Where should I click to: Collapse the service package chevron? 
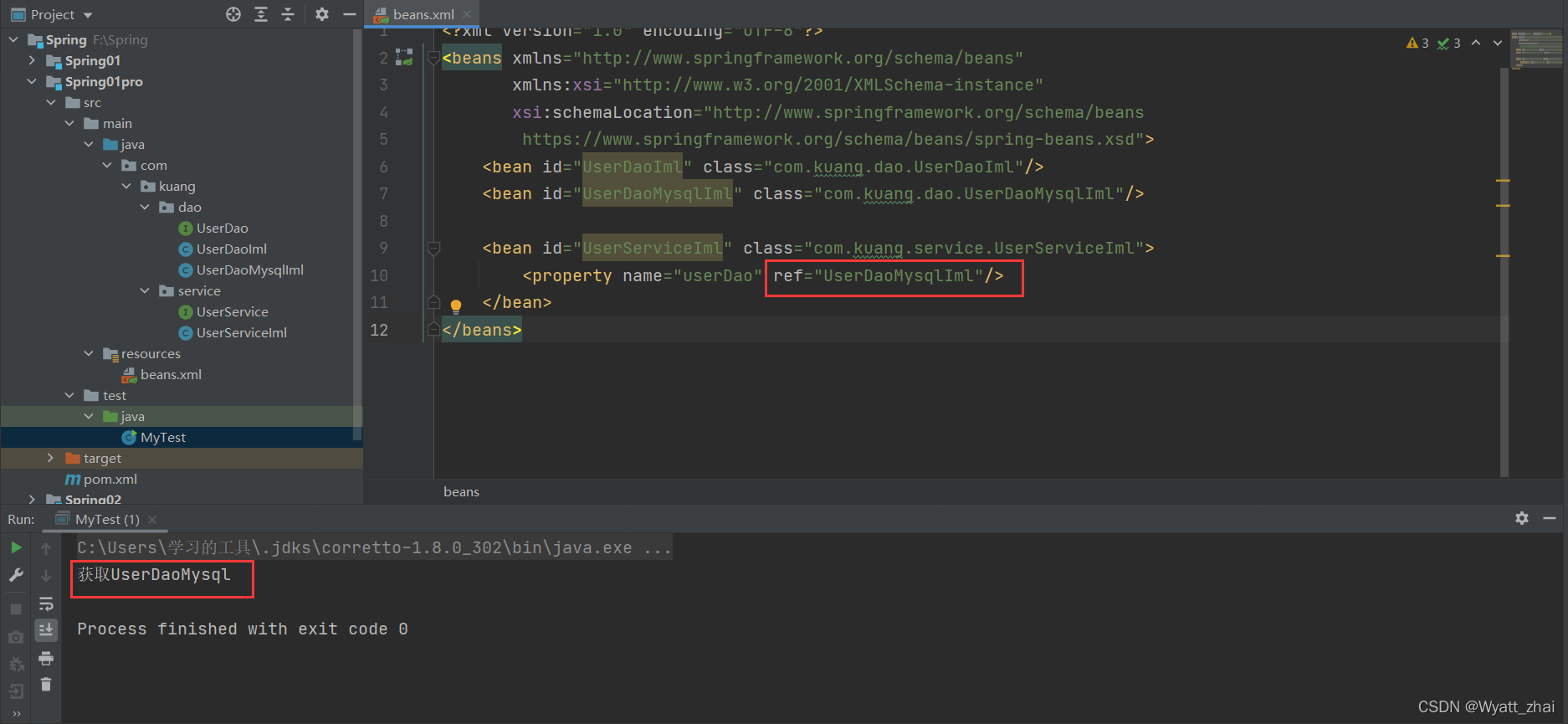tap(145, 290)
